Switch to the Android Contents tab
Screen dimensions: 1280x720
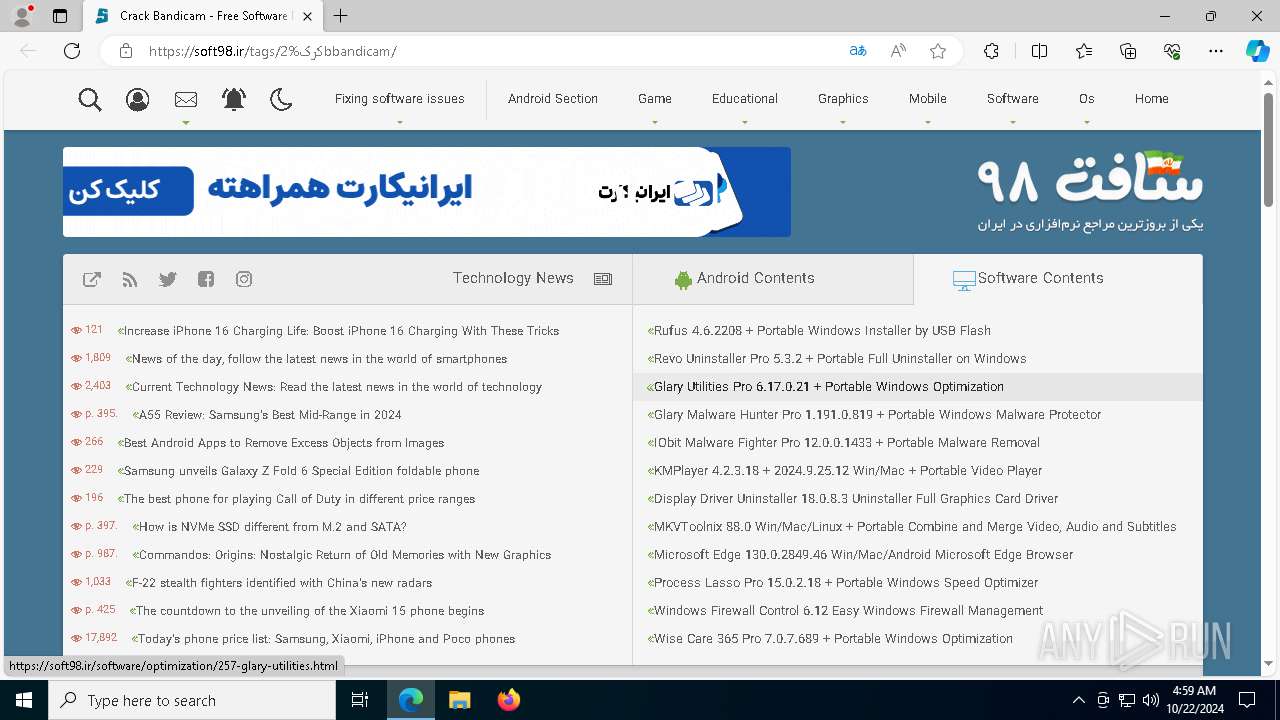(x=773, y=279)
